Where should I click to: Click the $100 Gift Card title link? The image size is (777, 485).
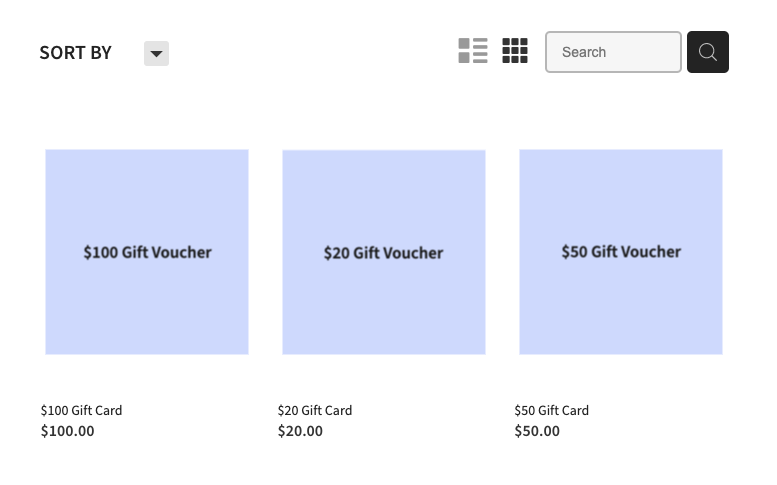click(x=81, y=410)
